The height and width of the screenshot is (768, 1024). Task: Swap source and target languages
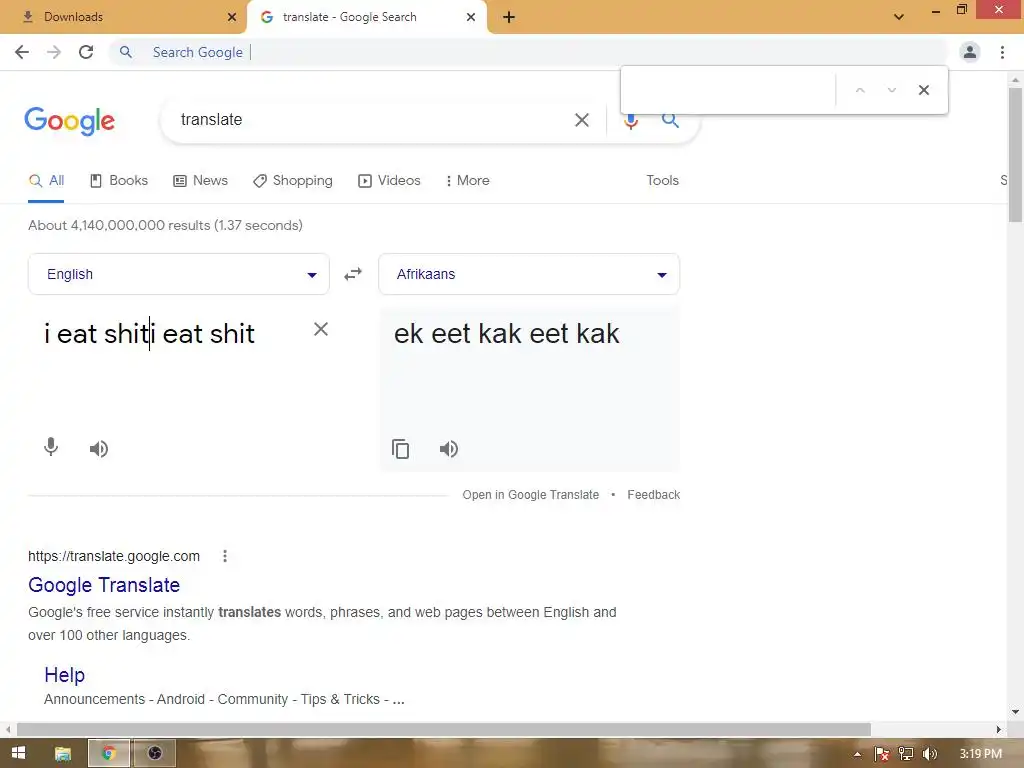click(x=353, y=274)
